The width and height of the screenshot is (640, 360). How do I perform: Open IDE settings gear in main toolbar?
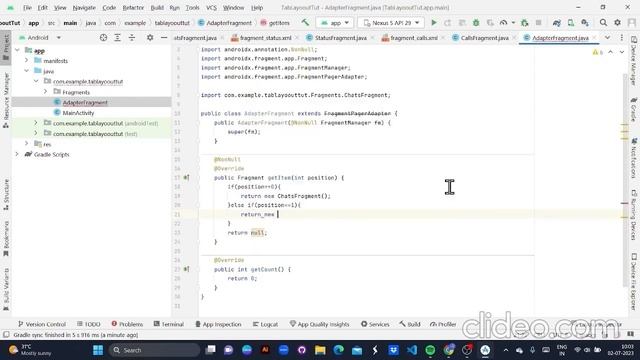click(x=617, y=23)
